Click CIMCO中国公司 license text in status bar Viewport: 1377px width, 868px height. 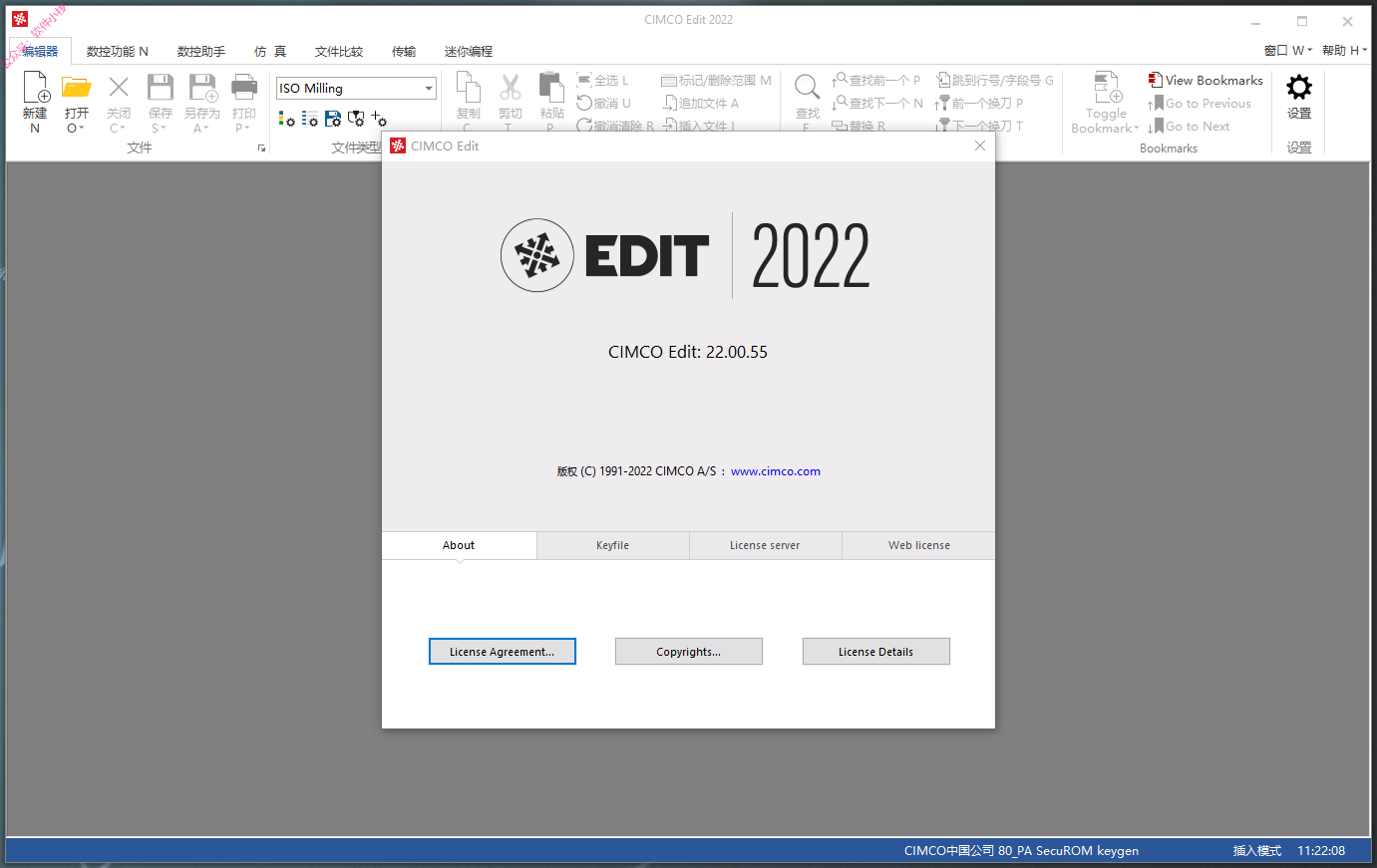(1021, 851)
